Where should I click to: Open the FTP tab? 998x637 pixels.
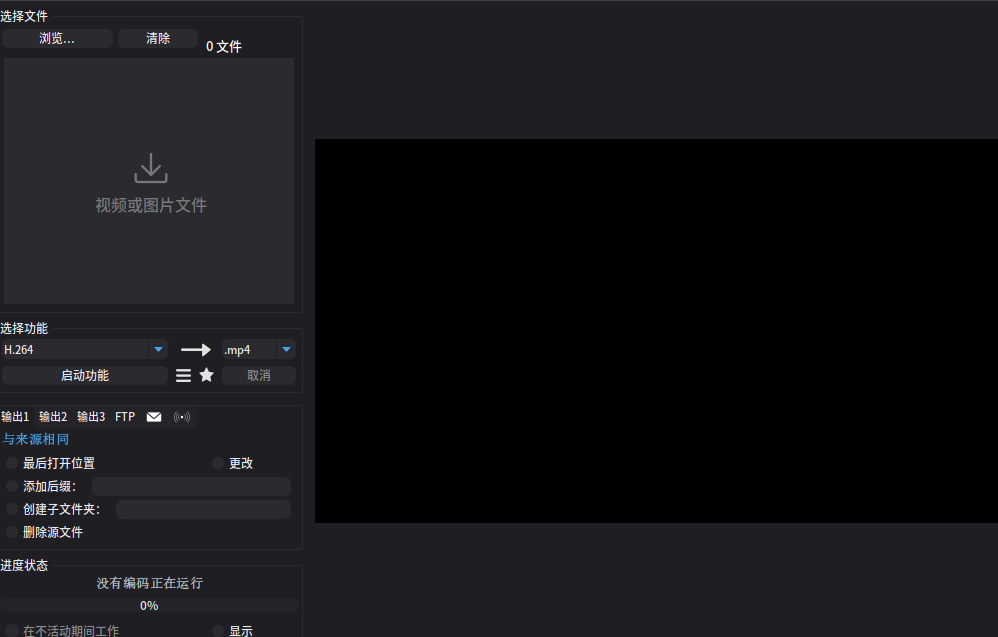(125, 417)
